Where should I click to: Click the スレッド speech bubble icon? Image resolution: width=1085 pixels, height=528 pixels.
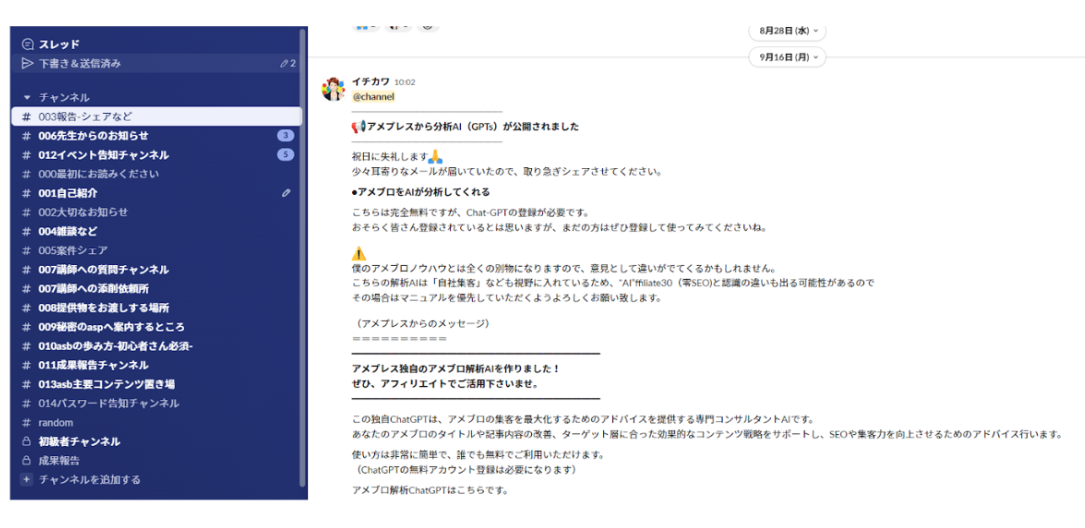coord(27,44)
